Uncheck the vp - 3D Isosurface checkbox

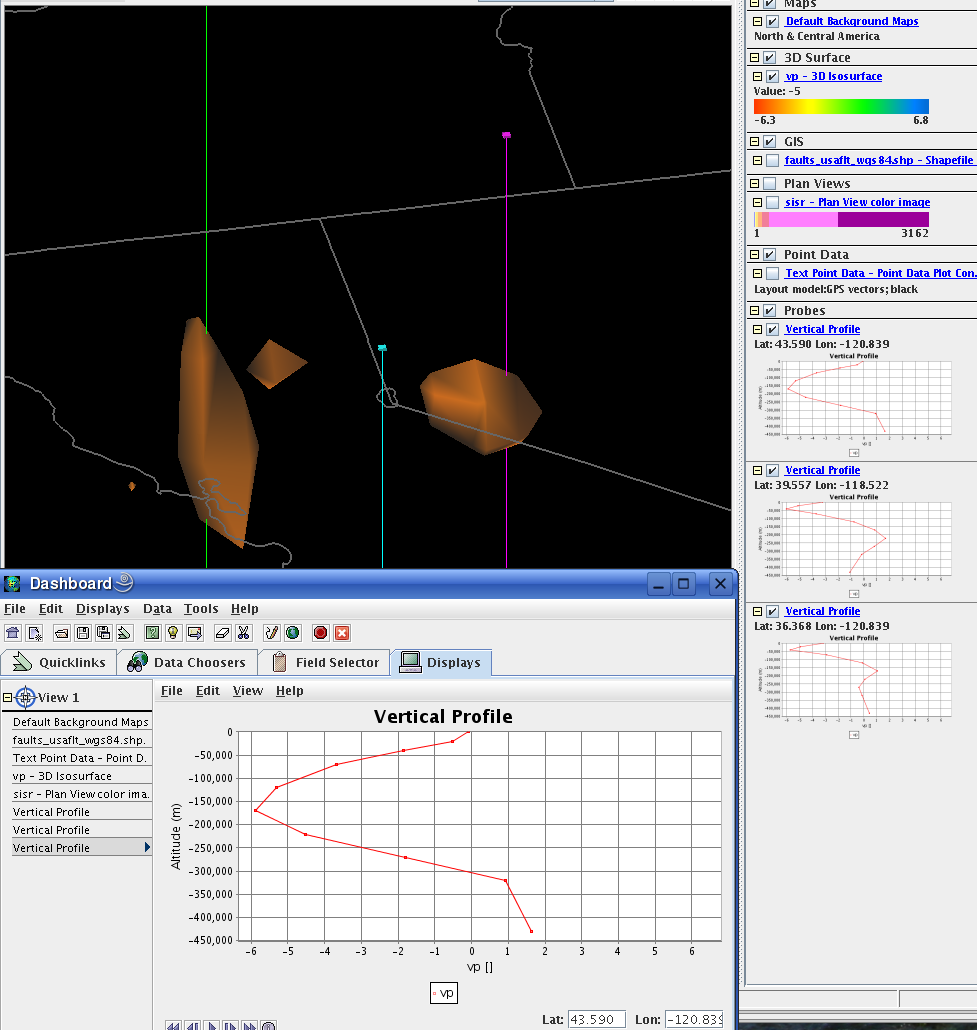coord(771,76)
